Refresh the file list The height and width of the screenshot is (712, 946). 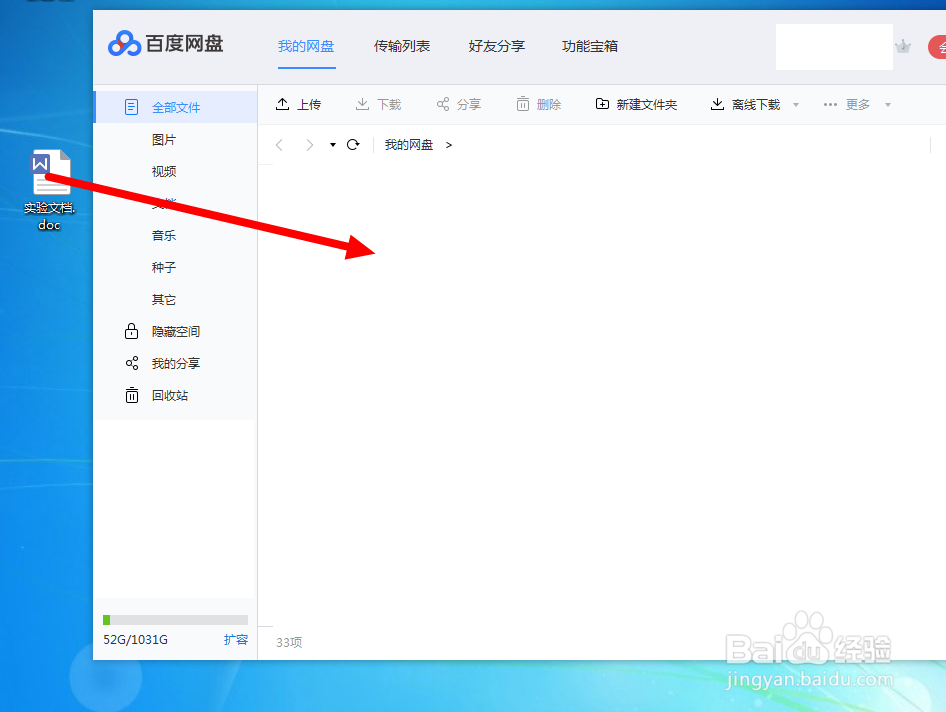pyautogui.click(x=353, y=144)
